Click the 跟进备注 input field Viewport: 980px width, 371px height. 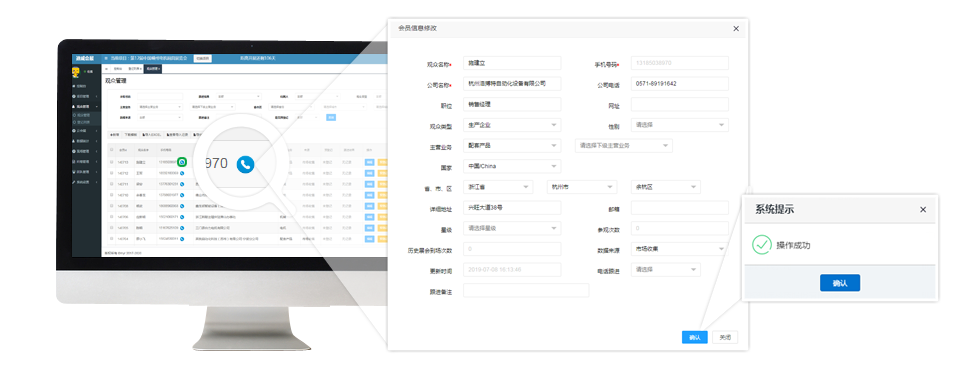click(x=526, y=290)
